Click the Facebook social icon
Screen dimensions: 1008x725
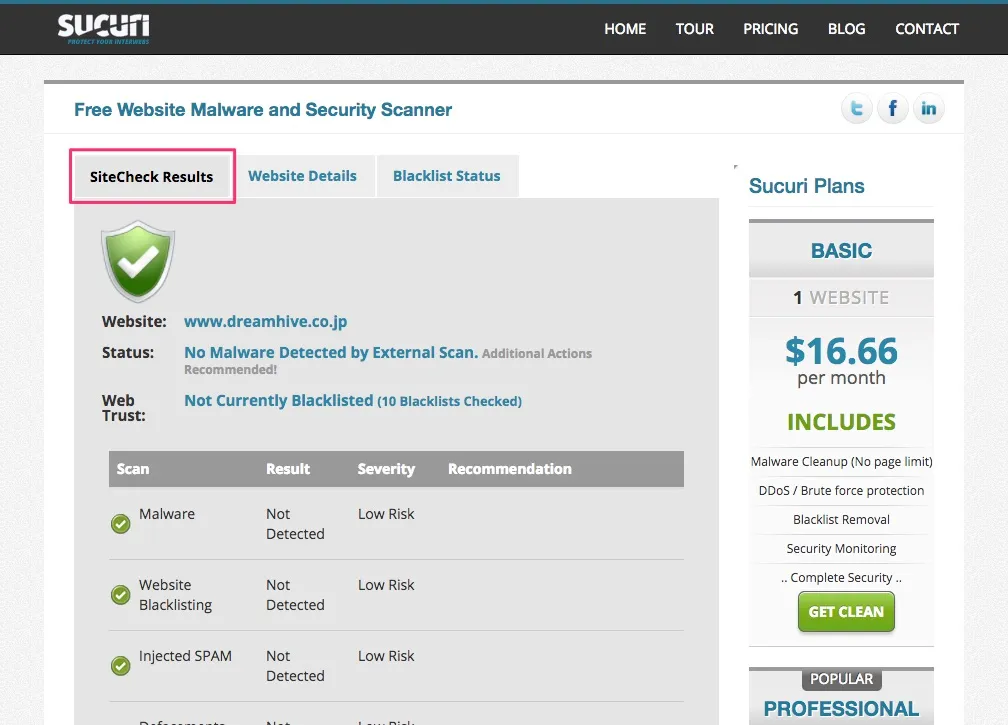[x=892, y=109]
